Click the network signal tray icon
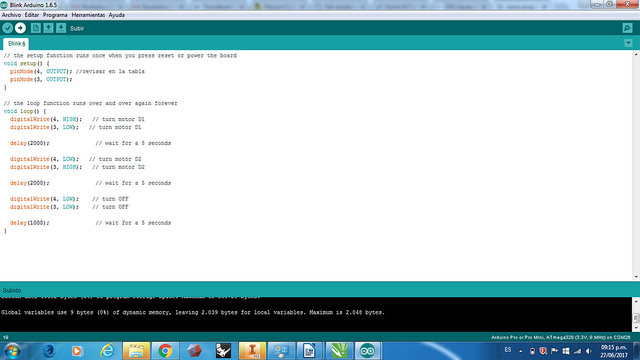The height and width of the screenshot is (360, 640). click(x=577, y=351)
